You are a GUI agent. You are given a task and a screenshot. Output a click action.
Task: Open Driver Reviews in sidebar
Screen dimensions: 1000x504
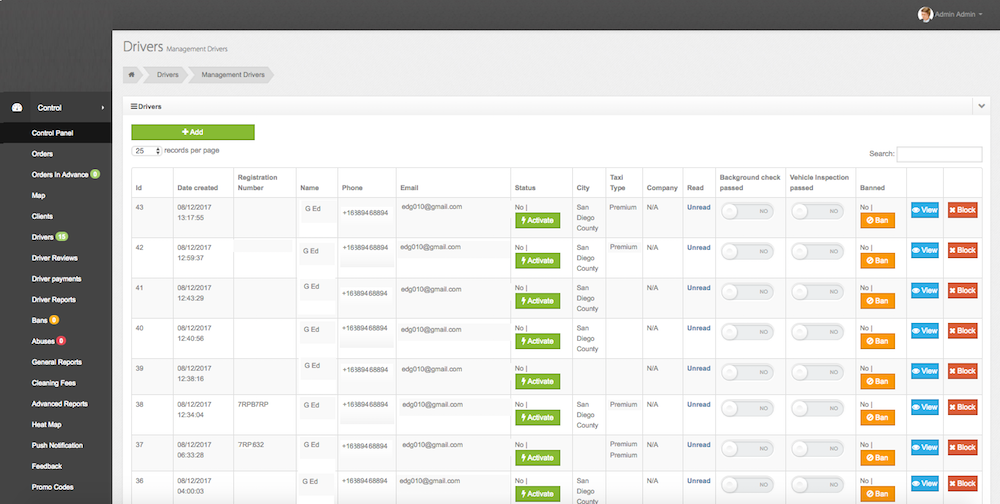[x=54, y=258]
